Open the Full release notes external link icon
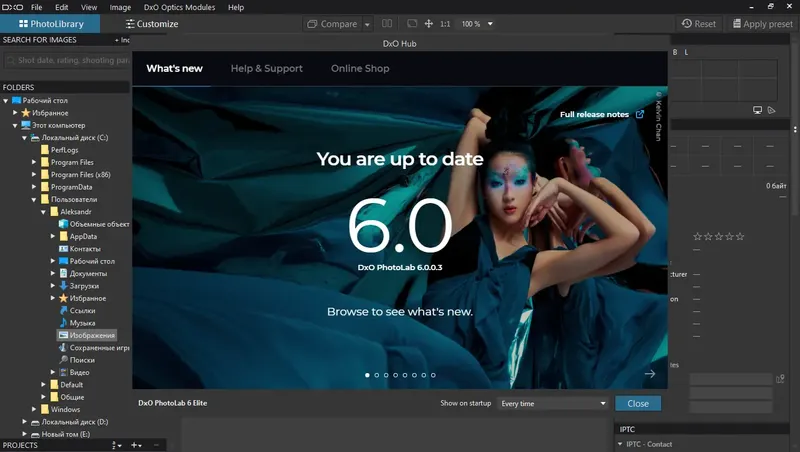This screenshot has width=800, height=452. coord(640,114)
